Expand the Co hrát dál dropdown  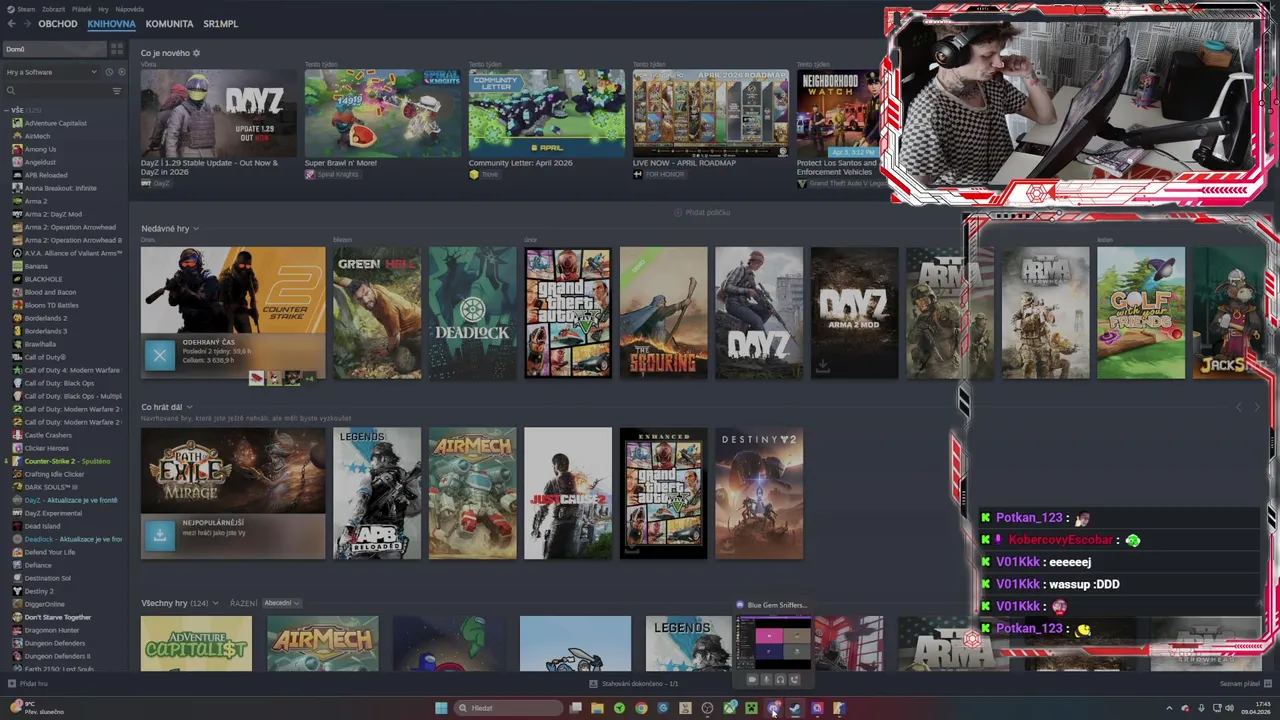[x=188, y=407]
